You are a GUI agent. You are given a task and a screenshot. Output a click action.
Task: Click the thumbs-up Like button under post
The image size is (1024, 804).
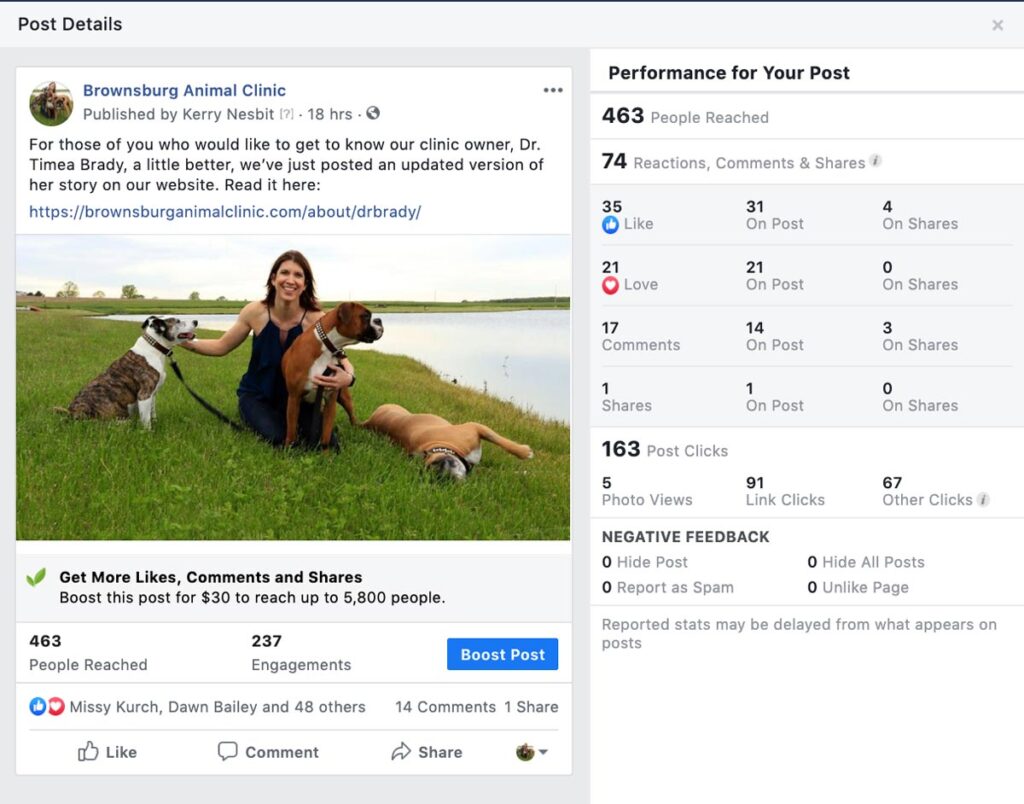[x=107, y=752]
